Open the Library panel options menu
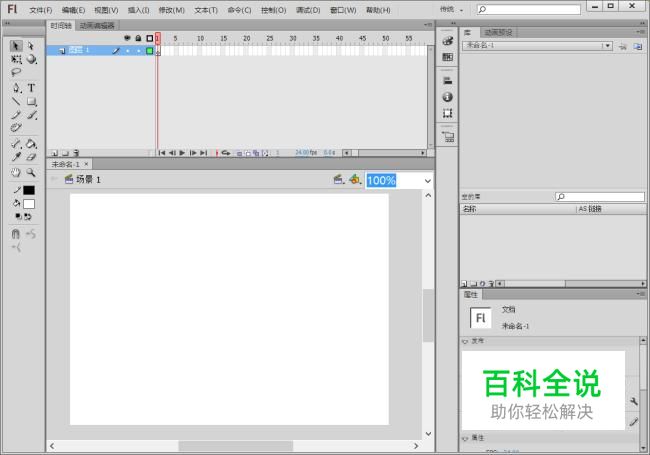Image resolution: width=650 pixels, height=455 pixels. (x=641, y=32)
